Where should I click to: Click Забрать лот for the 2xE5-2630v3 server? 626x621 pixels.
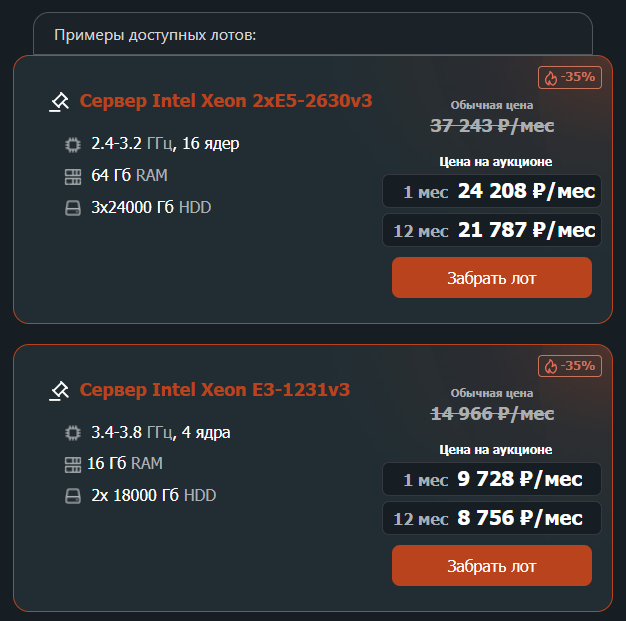492,278
